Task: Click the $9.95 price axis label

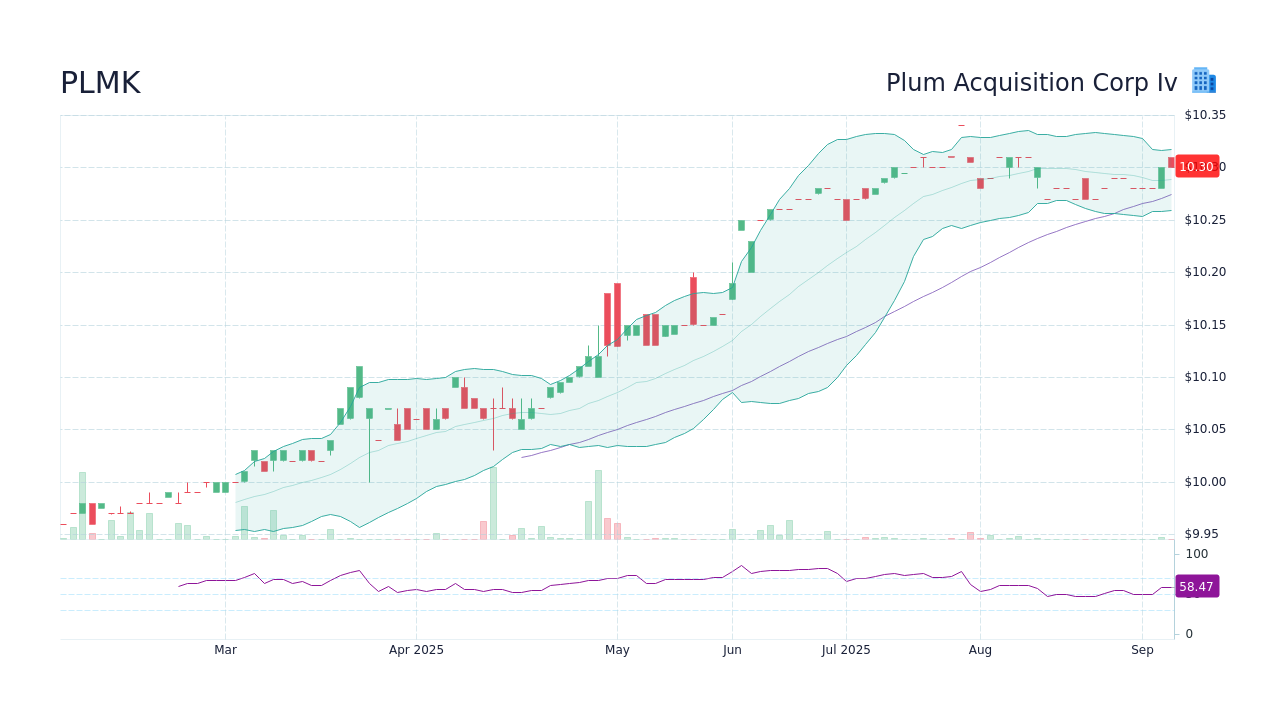Action: coord(1201,534)
